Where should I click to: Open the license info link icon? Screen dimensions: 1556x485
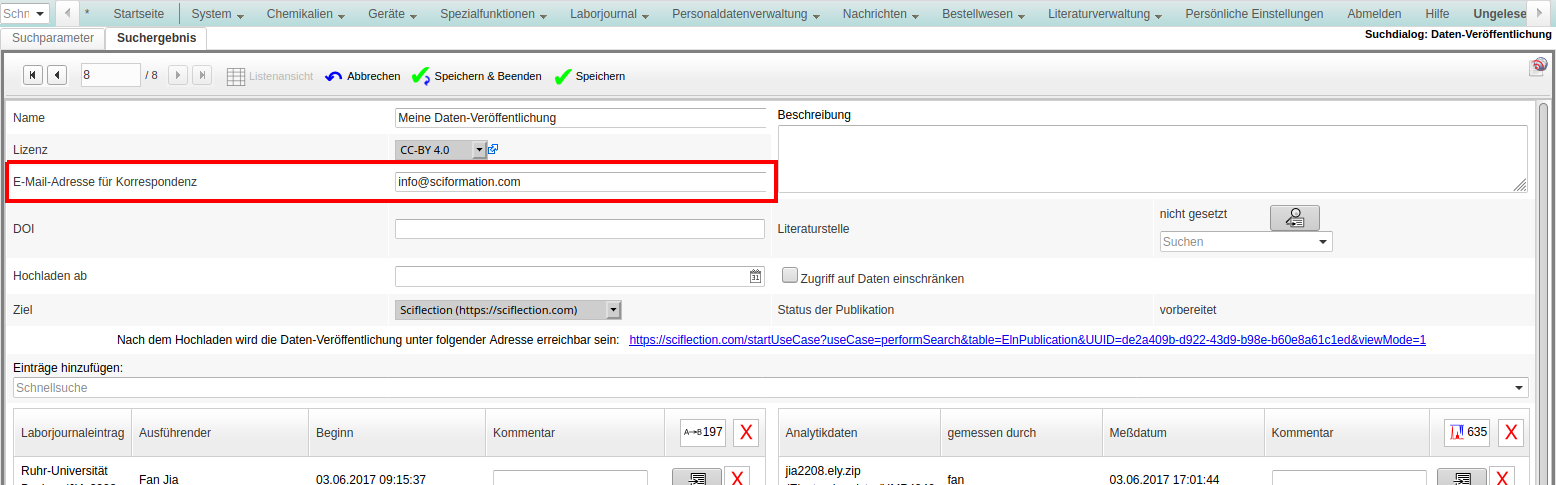(x=493, y=149)
